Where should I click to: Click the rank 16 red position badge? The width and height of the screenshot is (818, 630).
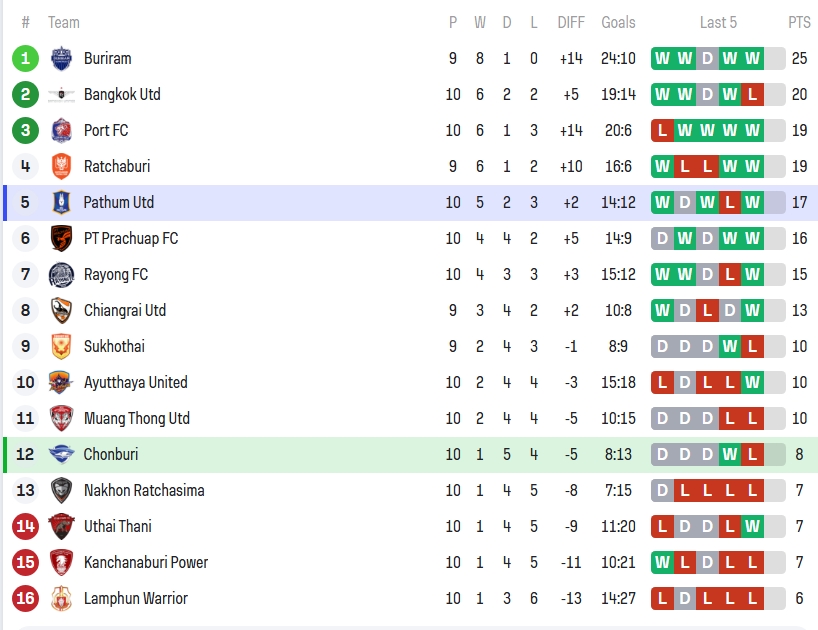coord(26,598)
